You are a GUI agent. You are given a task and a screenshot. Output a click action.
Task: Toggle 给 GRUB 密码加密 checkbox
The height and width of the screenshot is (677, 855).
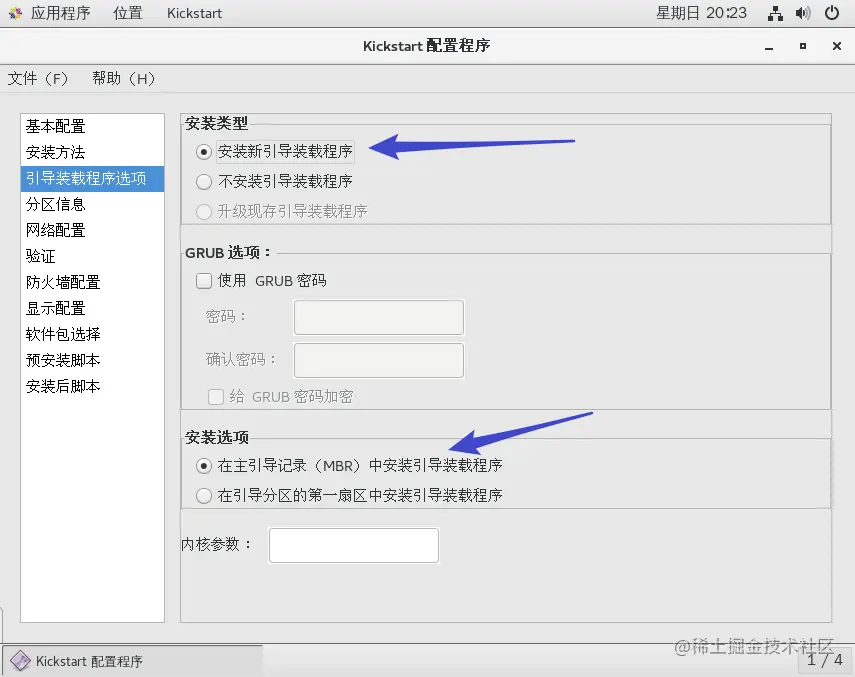216,397
